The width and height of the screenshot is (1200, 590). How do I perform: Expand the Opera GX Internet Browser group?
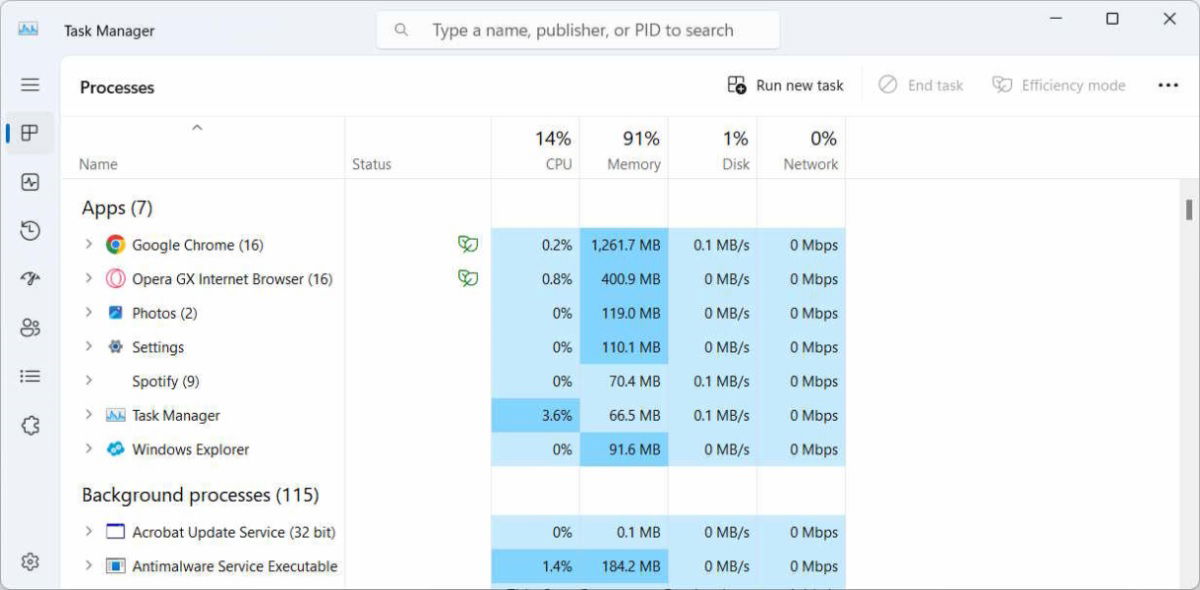(88, 278)
